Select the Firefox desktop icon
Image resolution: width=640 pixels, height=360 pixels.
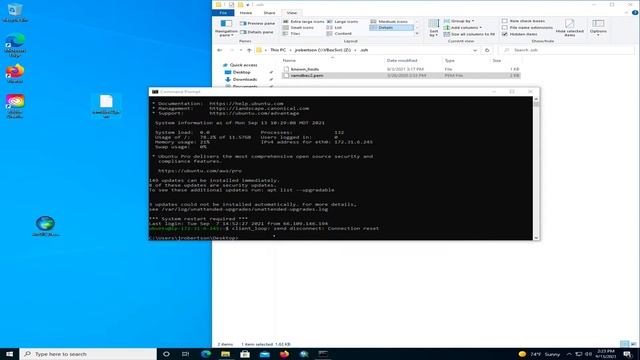[x=15, y=73]
